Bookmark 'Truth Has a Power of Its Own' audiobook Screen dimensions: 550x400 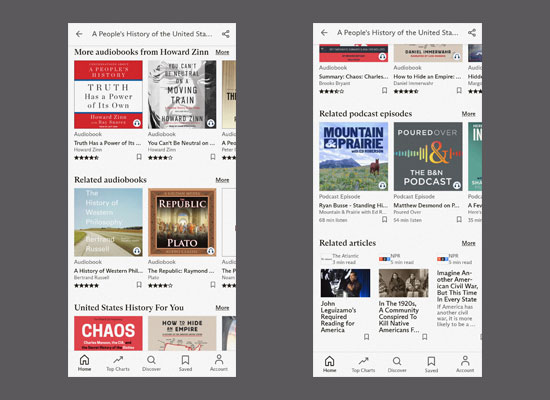139,157
